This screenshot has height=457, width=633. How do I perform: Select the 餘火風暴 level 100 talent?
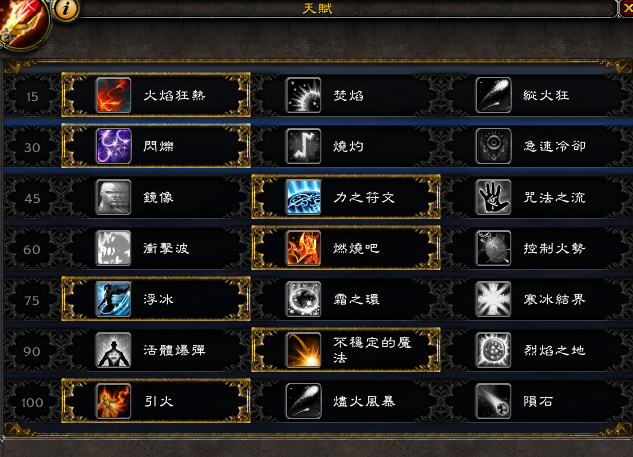pyautogui.click(x=346, y=401)
